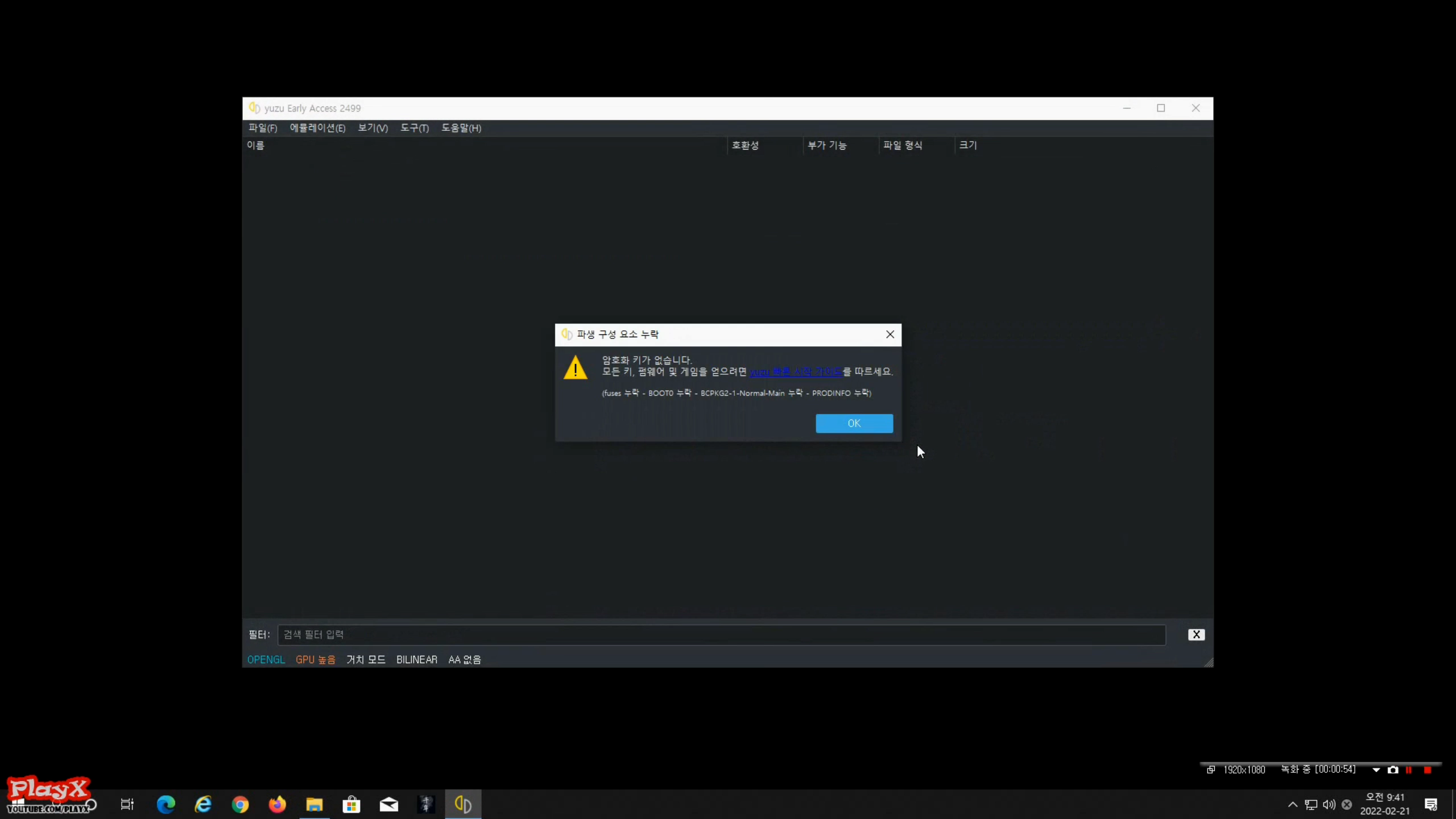Viewport: 1456px width, 819px height.
Task: Open Microsoft Edge from taskbar
Action: [x=166, y=804]
